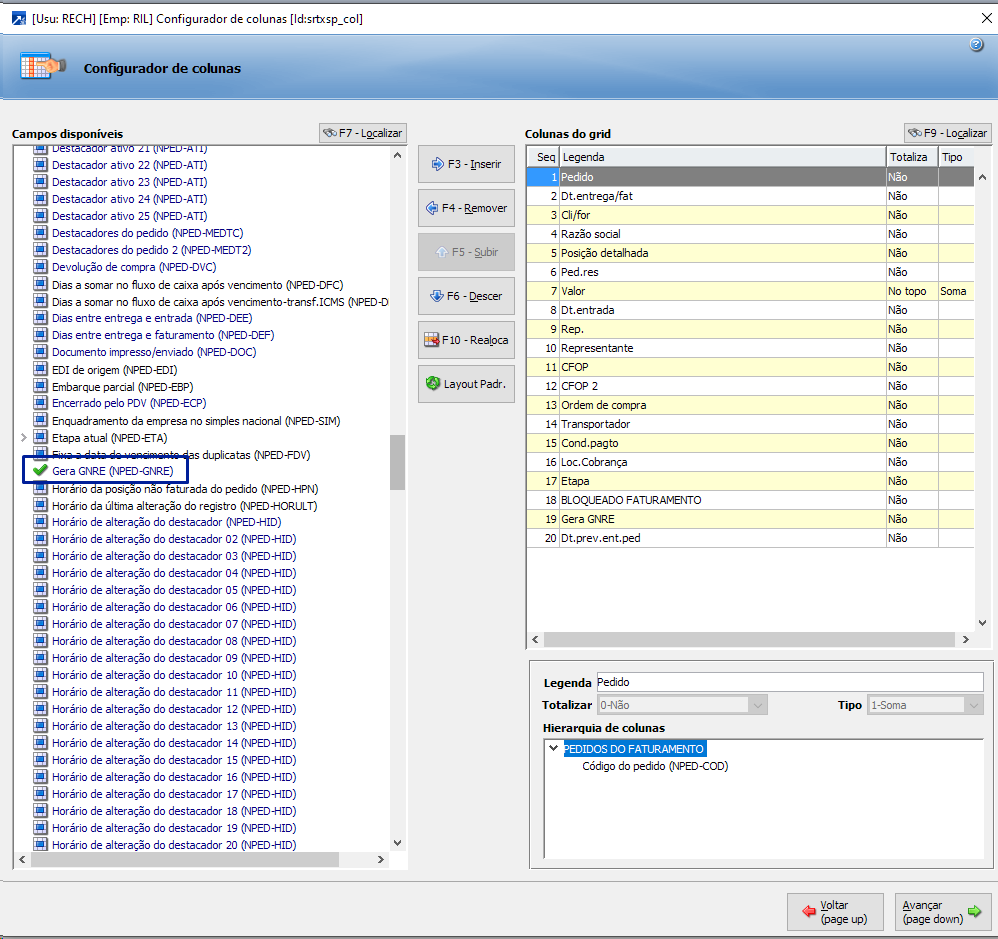Collapse the PEDIDOS DO FATURAMENTO node

(x=553, y=749)
